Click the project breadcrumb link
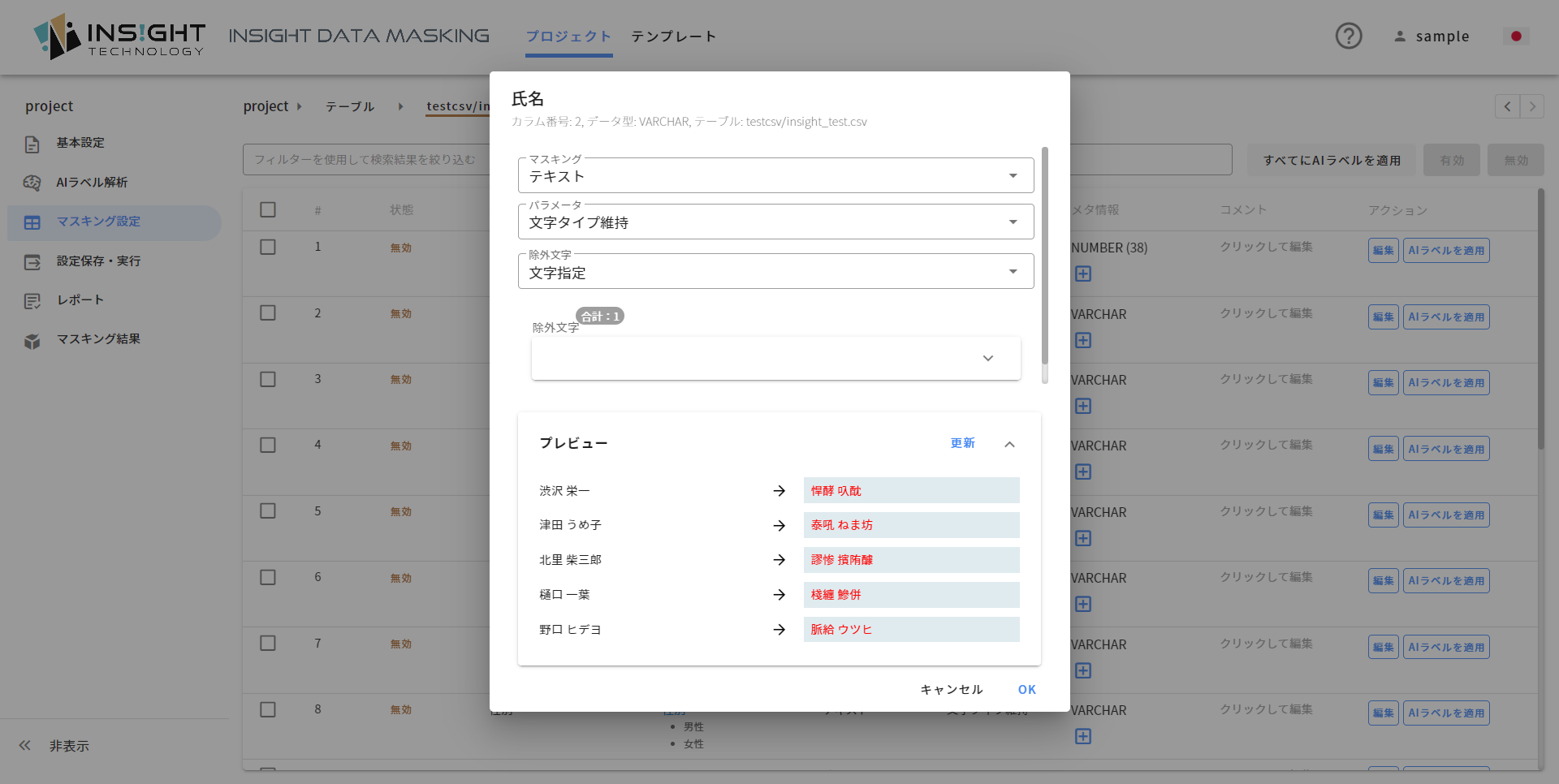Viewport: 1559px width, 784px height. (266, 106)
